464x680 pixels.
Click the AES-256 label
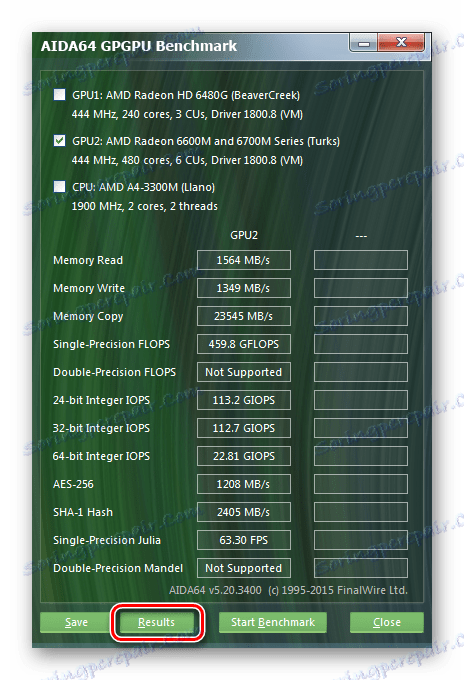73,484
